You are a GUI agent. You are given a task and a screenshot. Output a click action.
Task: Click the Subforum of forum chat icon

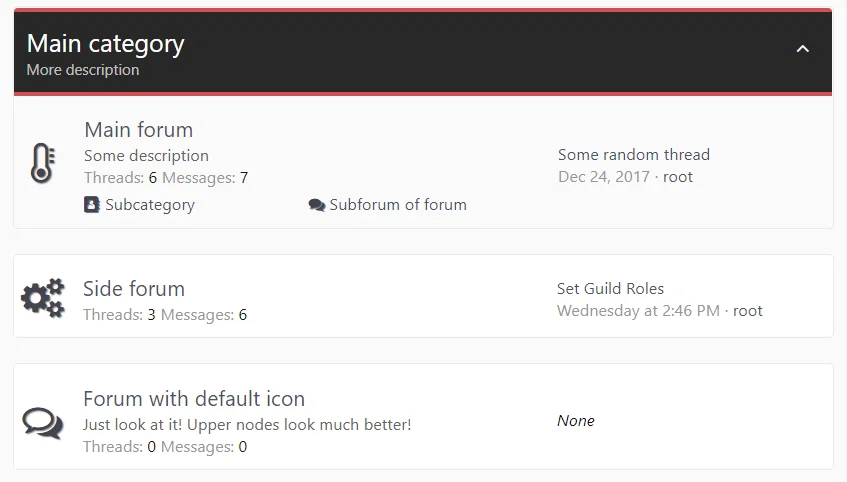coord(317,205)
